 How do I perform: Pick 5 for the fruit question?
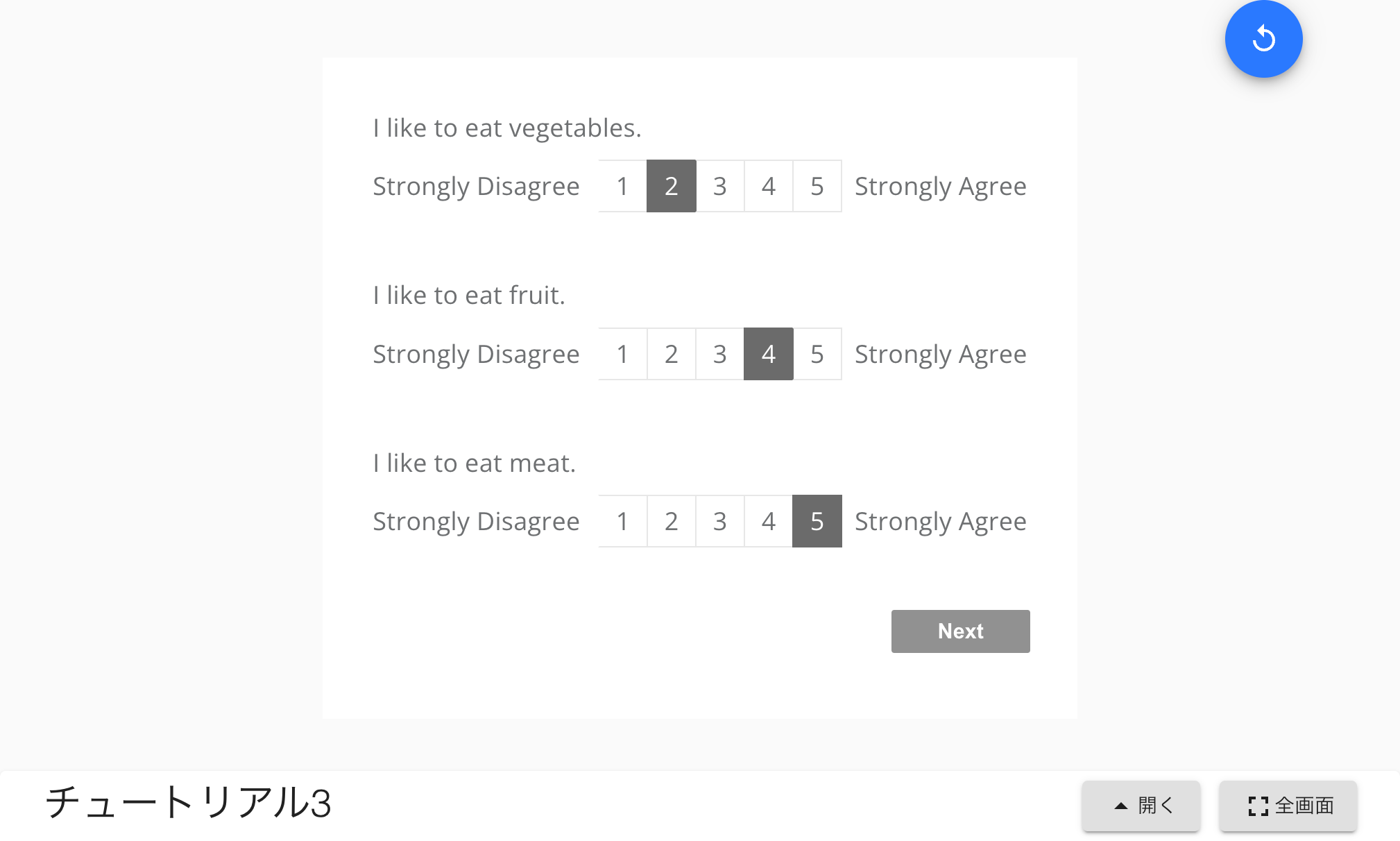click(817, 354)
